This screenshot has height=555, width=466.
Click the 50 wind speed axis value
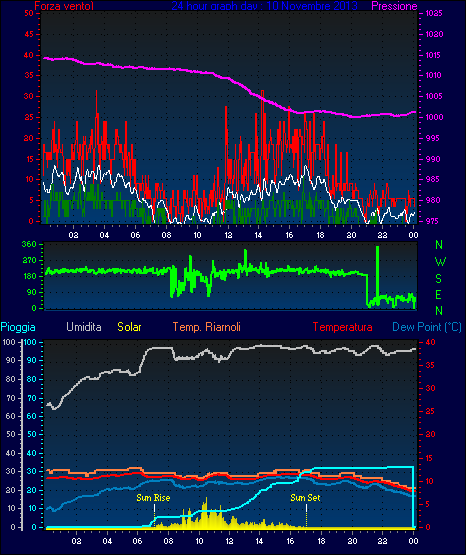29,13
